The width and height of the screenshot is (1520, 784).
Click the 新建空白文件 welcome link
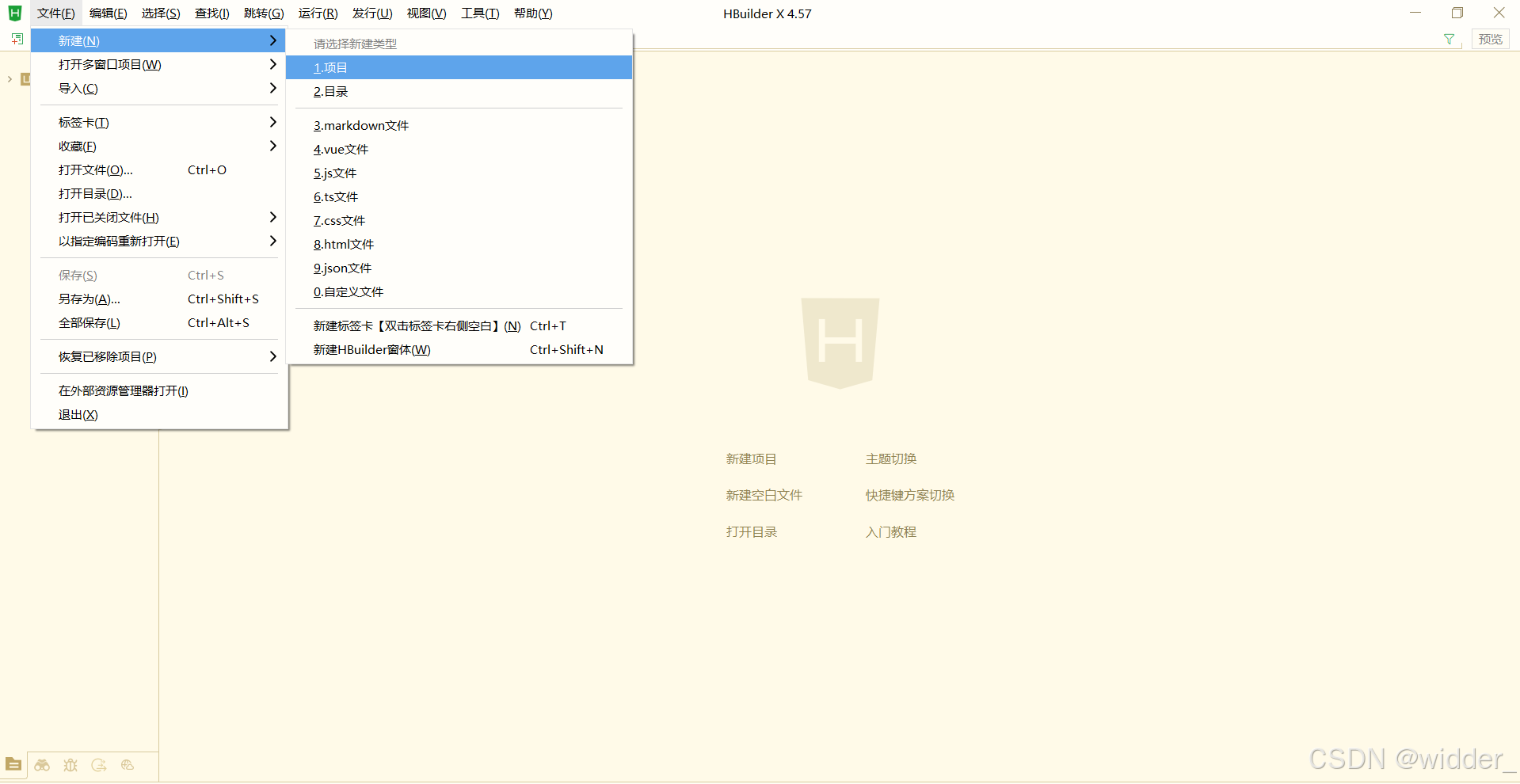pos(764,495)
